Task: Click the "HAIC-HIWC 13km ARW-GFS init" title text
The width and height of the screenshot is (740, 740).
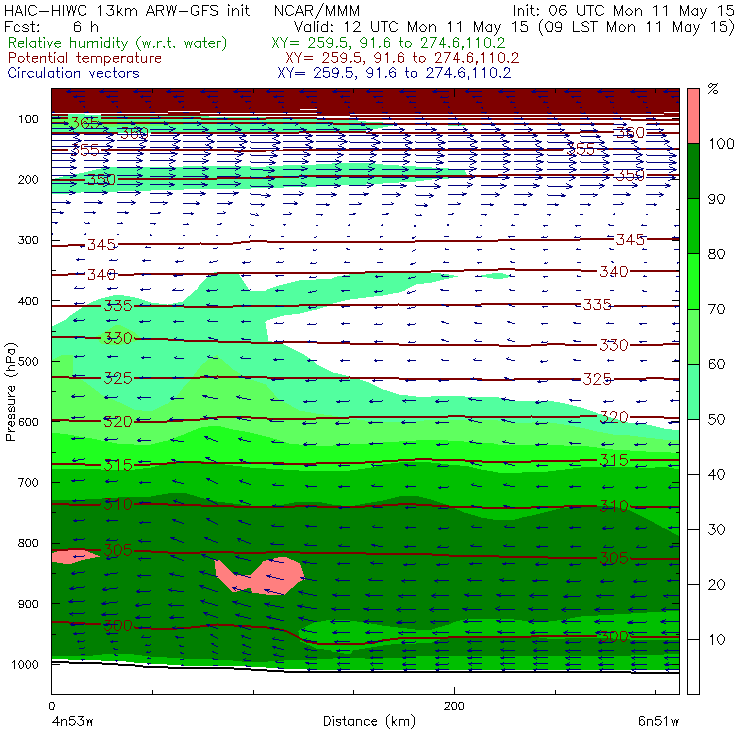Action: 127,10
